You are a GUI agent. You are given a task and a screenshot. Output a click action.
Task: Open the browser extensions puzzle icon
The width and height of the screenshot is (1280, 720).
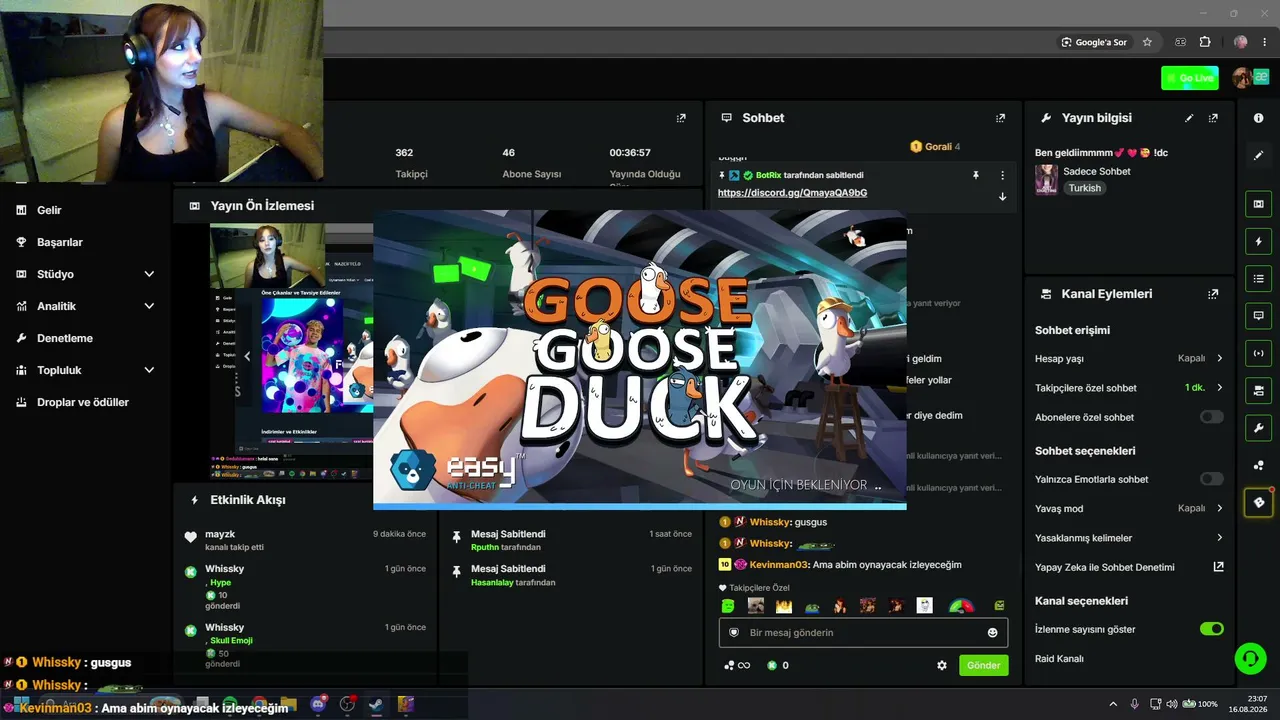point(1205,42)
